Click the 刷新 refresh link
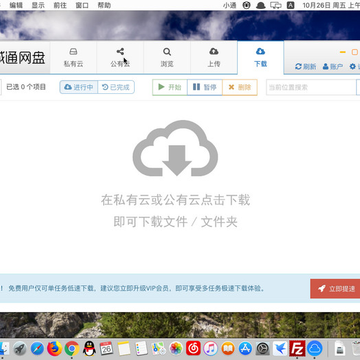 [x=306, y=66]
